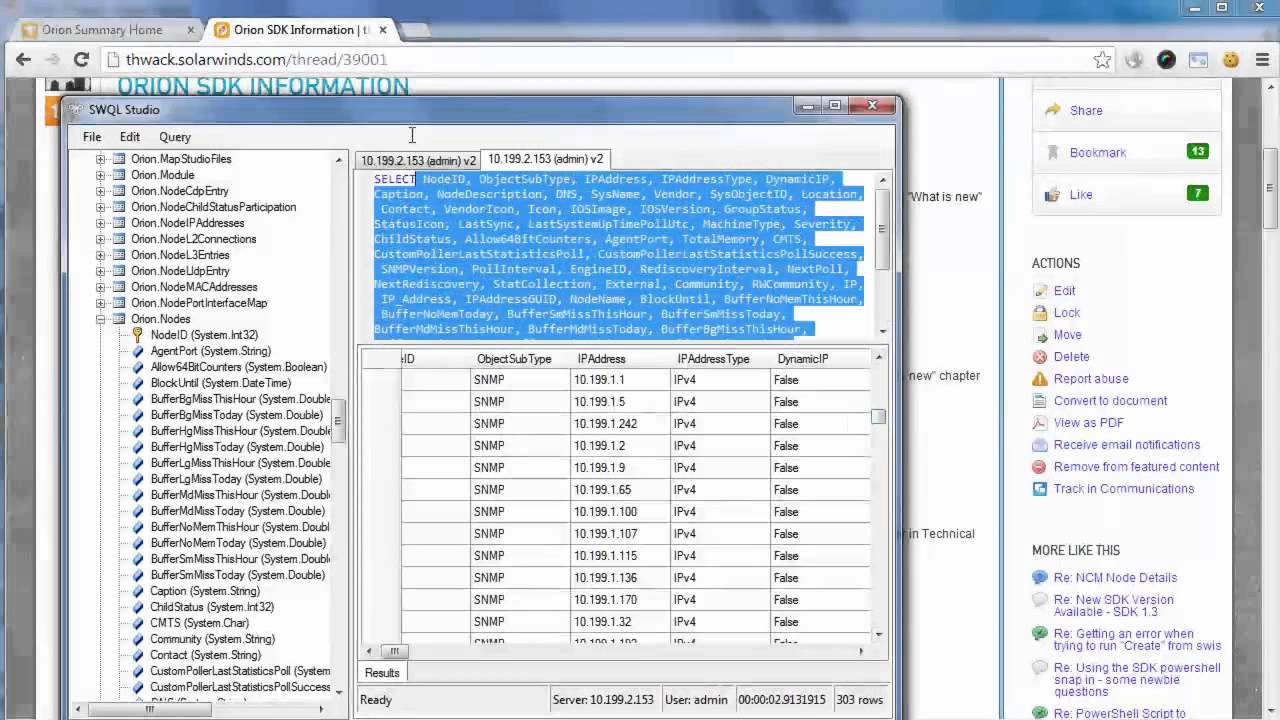Click the View as PDF icon
The height and width of the screenshot is (720, 1280).
click(1040, 423)
